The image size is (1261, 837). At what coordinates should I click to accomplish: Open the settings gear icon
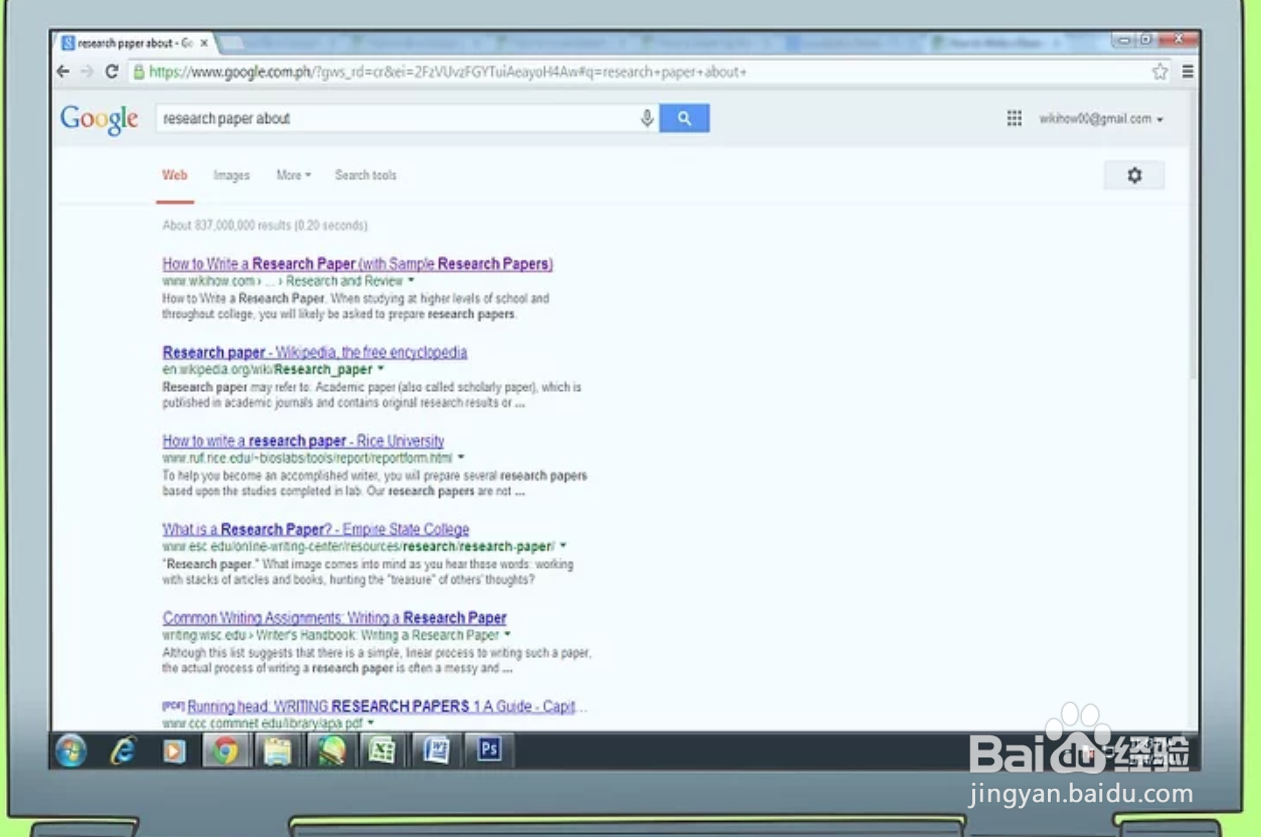pos(1134,175)
